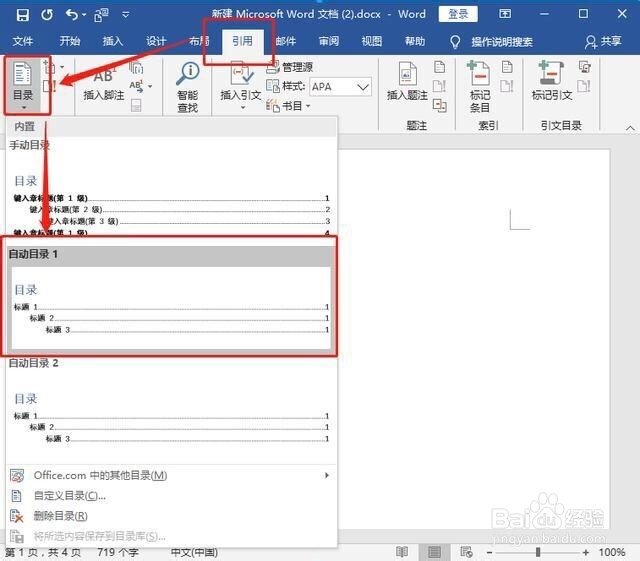Open the 书目 bibliography dropdown
The width and height of the screenshot is (640, 561).
coord(289,106)
